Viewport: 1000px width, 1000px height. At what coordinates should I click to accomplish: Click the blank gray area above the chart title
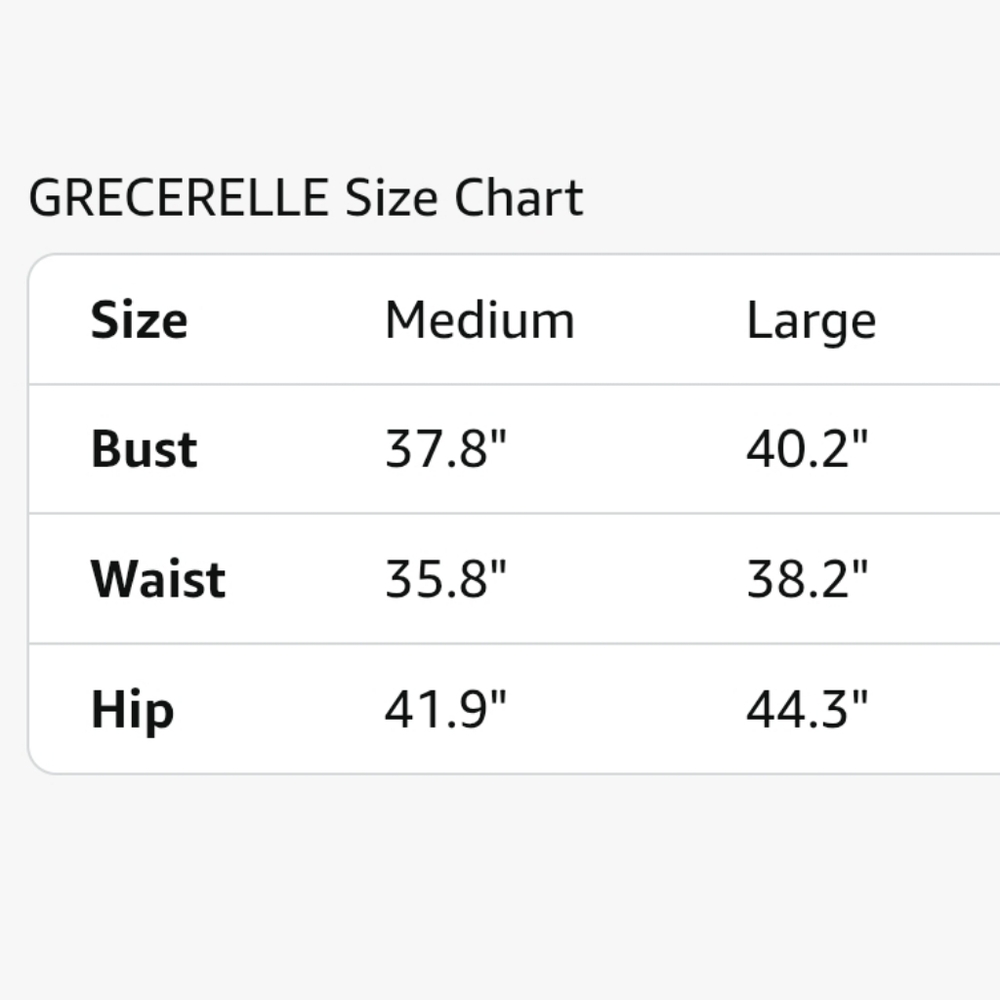pyautogui.click(x=500, y=80)
